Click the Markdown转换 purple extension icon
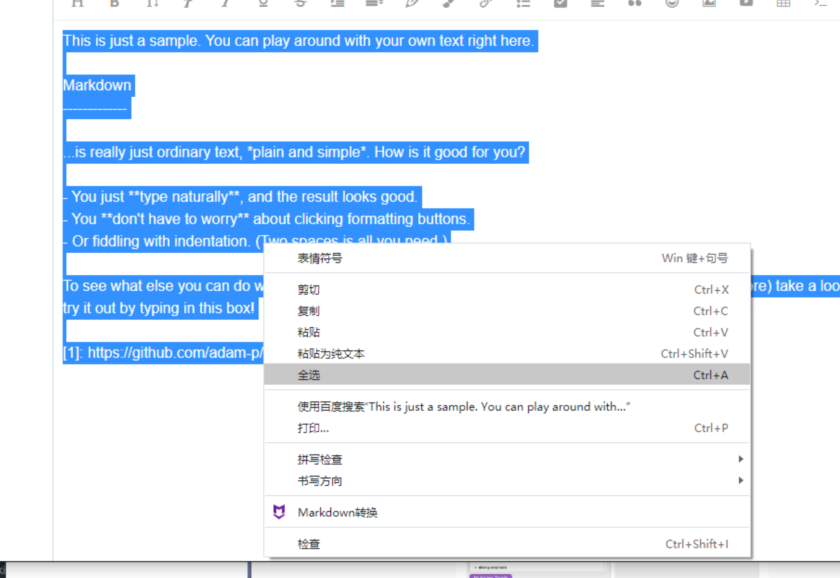Viewport: 840px width, 578px height. pyautogui.click(x=279, y=512)
